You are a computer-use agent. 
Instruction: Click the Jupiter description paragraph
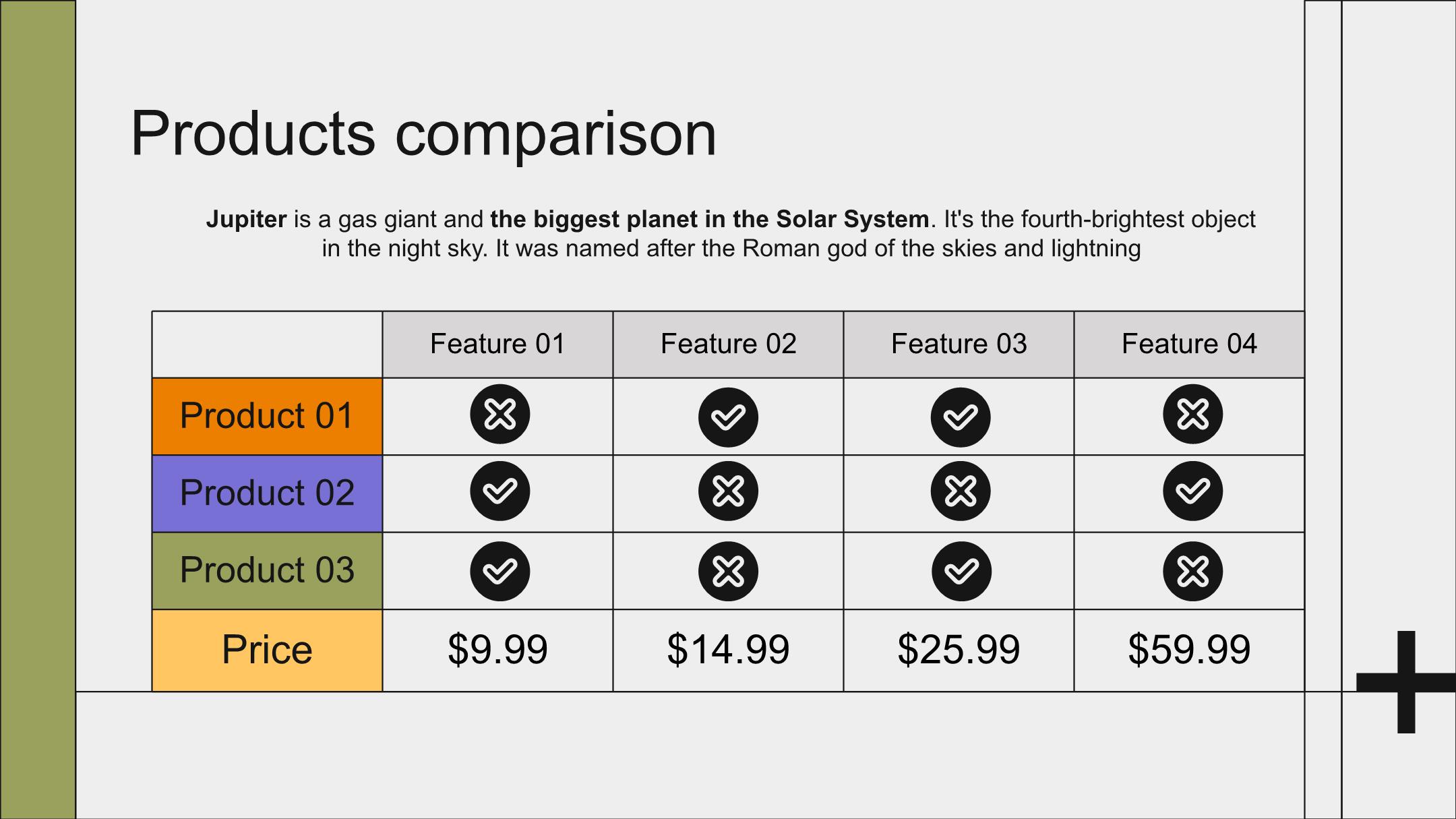coord(731,233)
